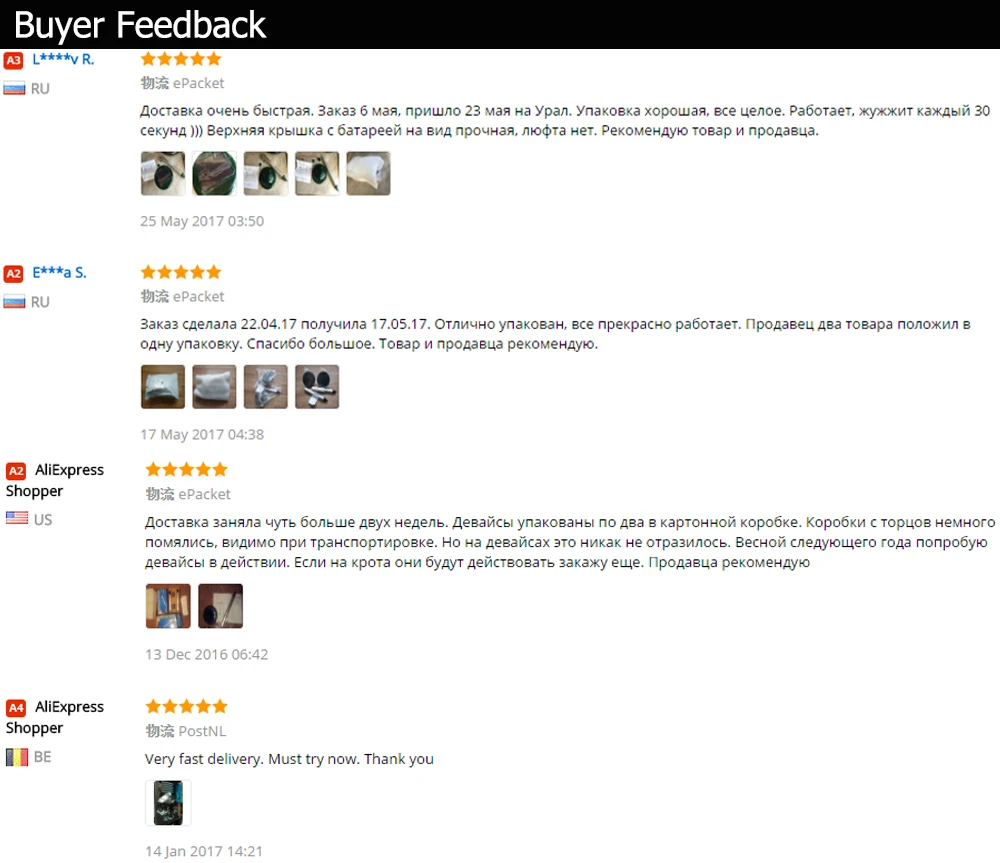
Task: Click the A4 badge of the Belgian shopper
Action: point(16,707)
